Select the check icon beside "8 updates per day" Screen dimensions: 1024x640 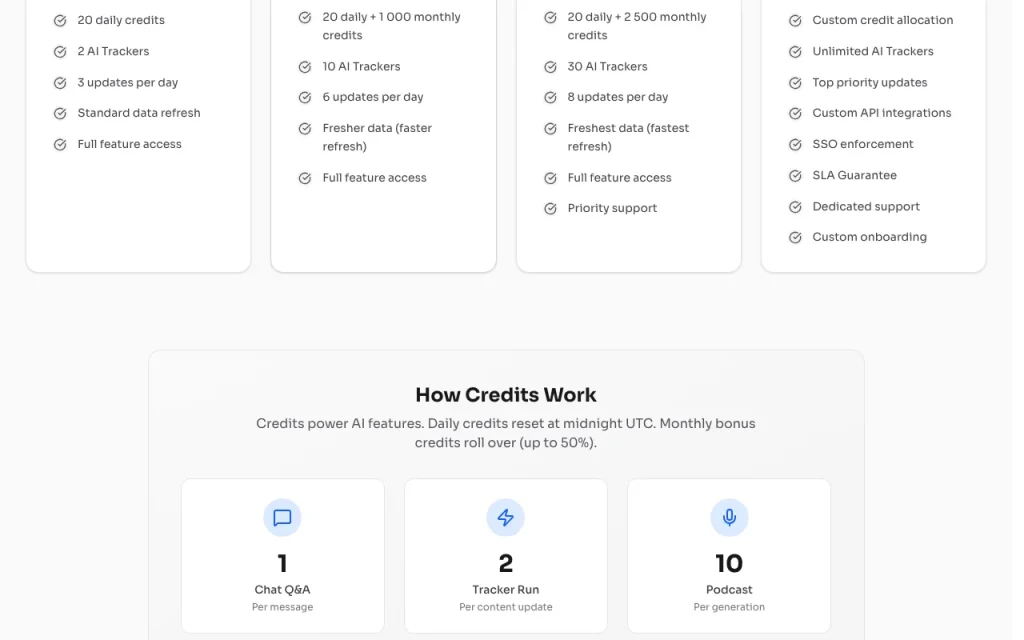pos(551,97)
